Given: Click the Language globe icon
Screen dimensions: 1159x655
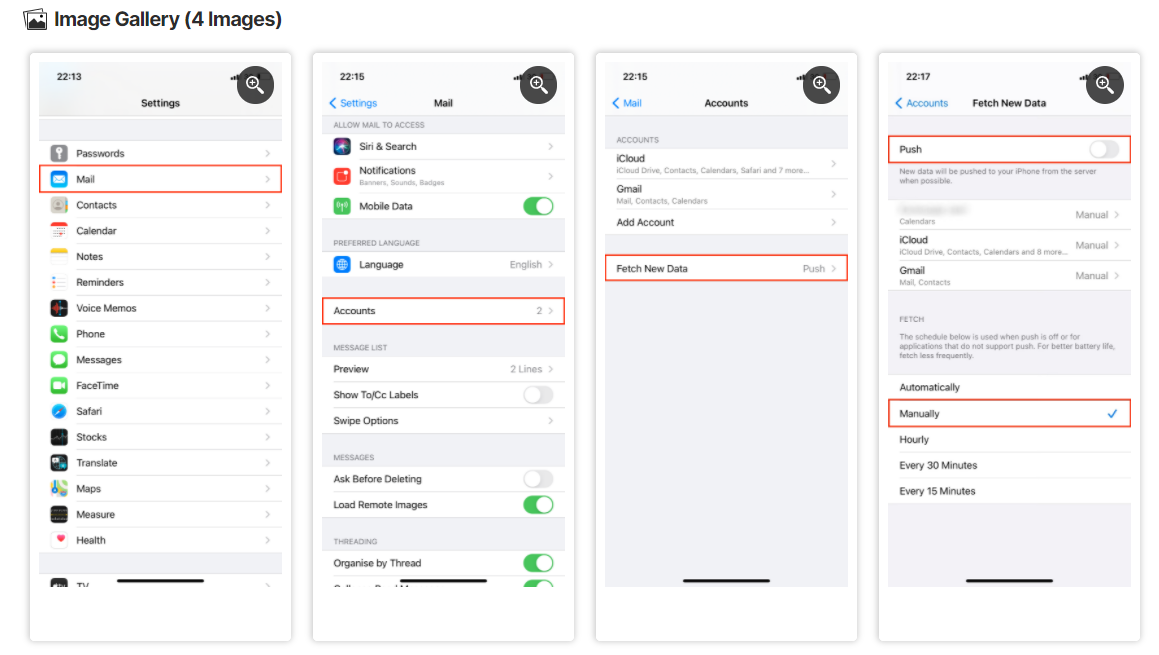Looking at the screenshot, I should click(x=342, y=265).
